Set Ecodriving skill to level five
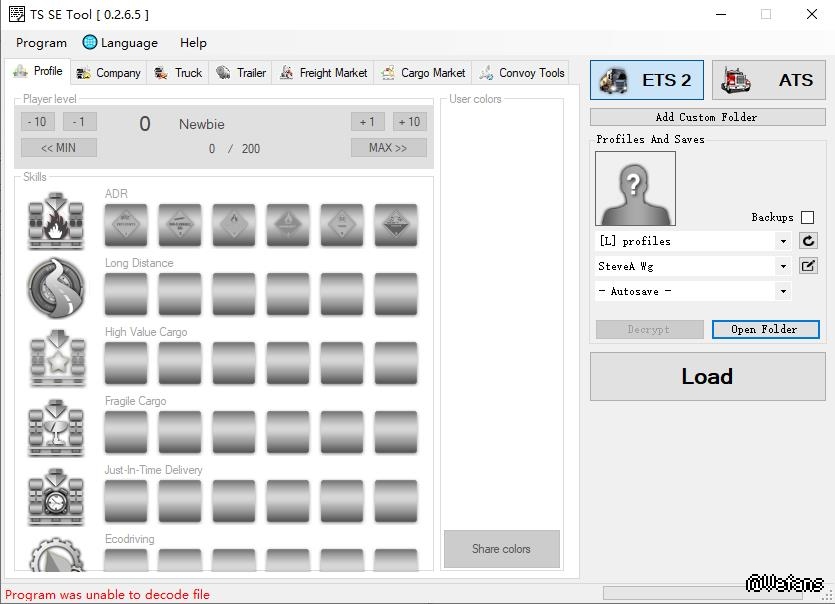The height and width of the screenshot is (604, 835). (x=342, y=560)
